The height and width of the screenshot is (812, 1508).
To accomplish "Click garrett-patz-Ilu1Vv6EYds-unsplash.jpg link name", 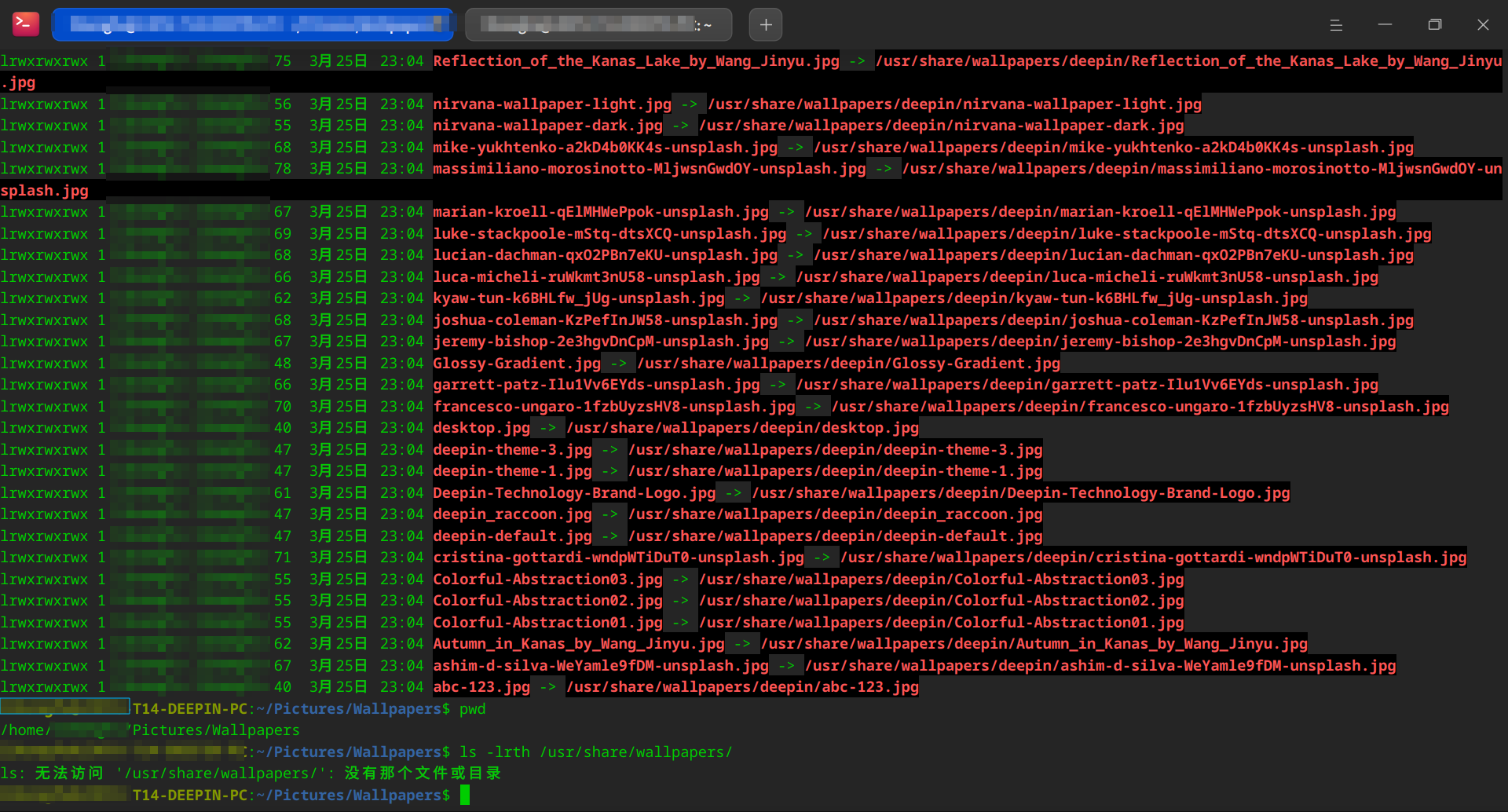I will pos(596,385).
